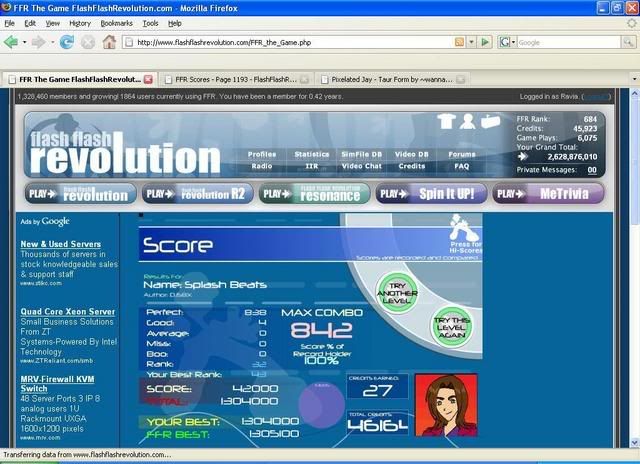Expand the address bar history dropdown
This screenshot has width=640, height=464.
click(471, 42)
